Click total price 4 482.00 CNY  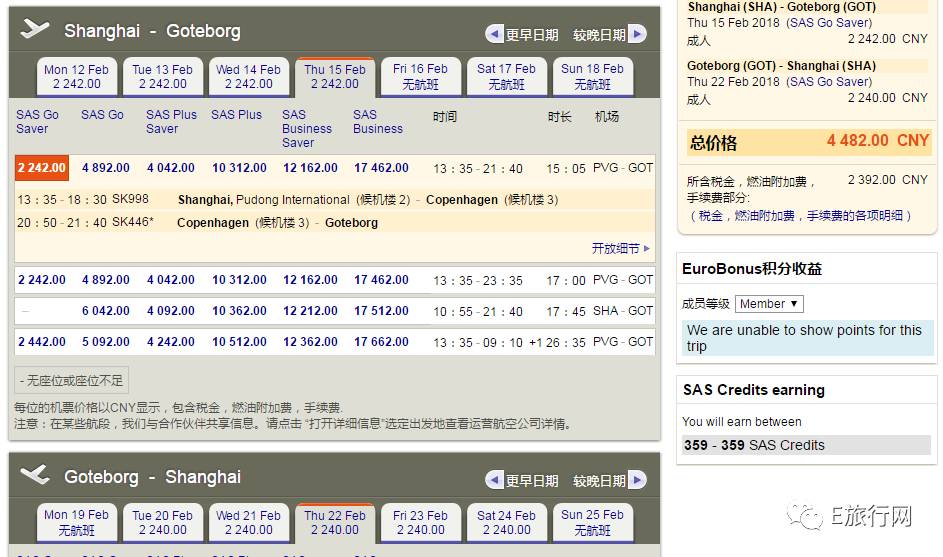(x=878, y=141)
